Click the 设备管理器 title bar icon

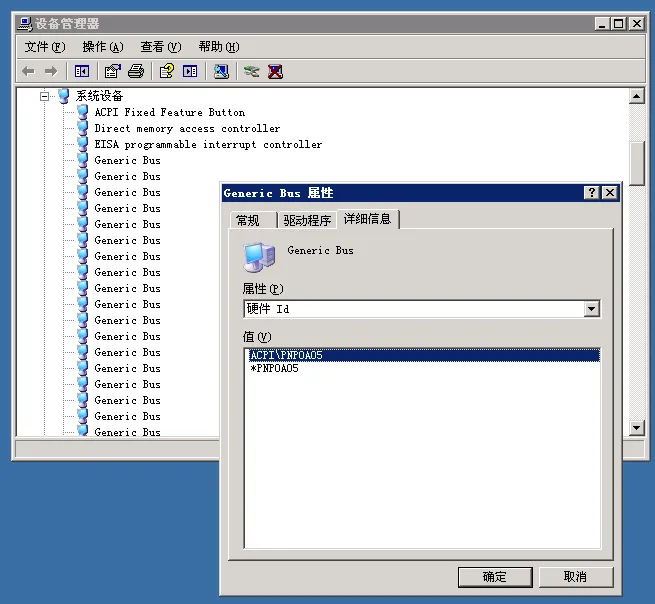[25, 24]
